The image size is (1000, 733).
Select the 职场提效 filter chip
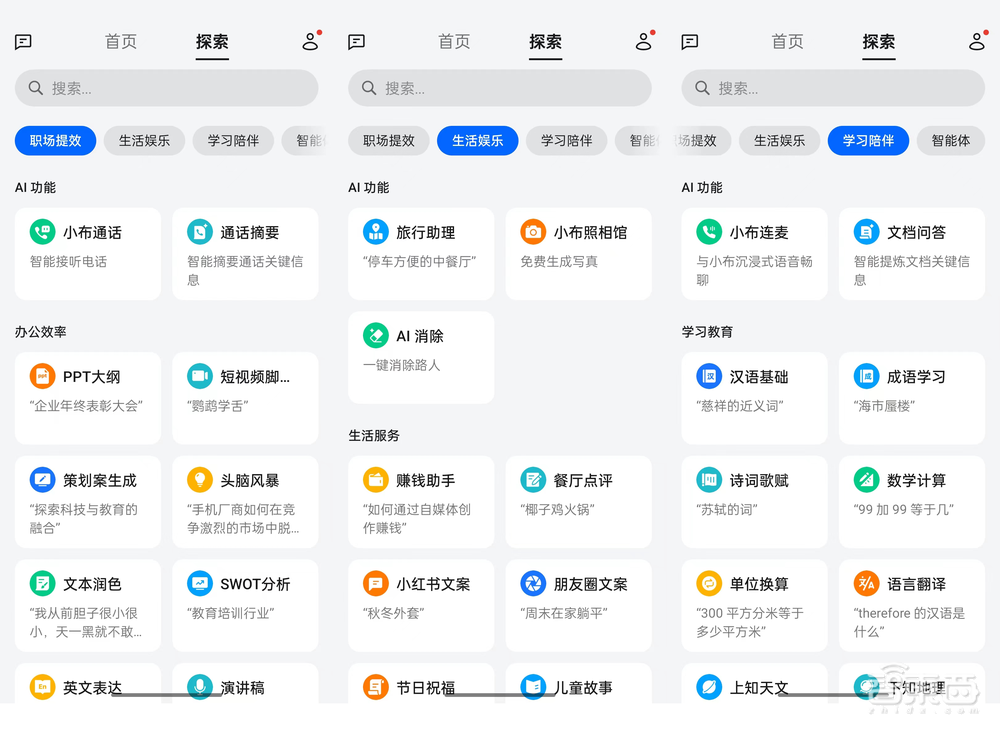(55, 141)
